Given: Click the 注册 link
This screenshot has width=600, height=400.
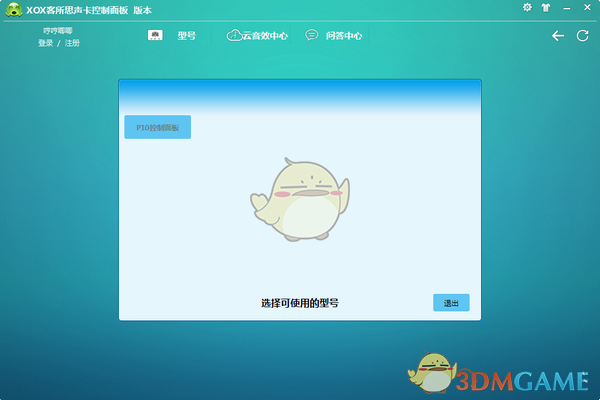Looking at the screenshot, I should 72,43.
